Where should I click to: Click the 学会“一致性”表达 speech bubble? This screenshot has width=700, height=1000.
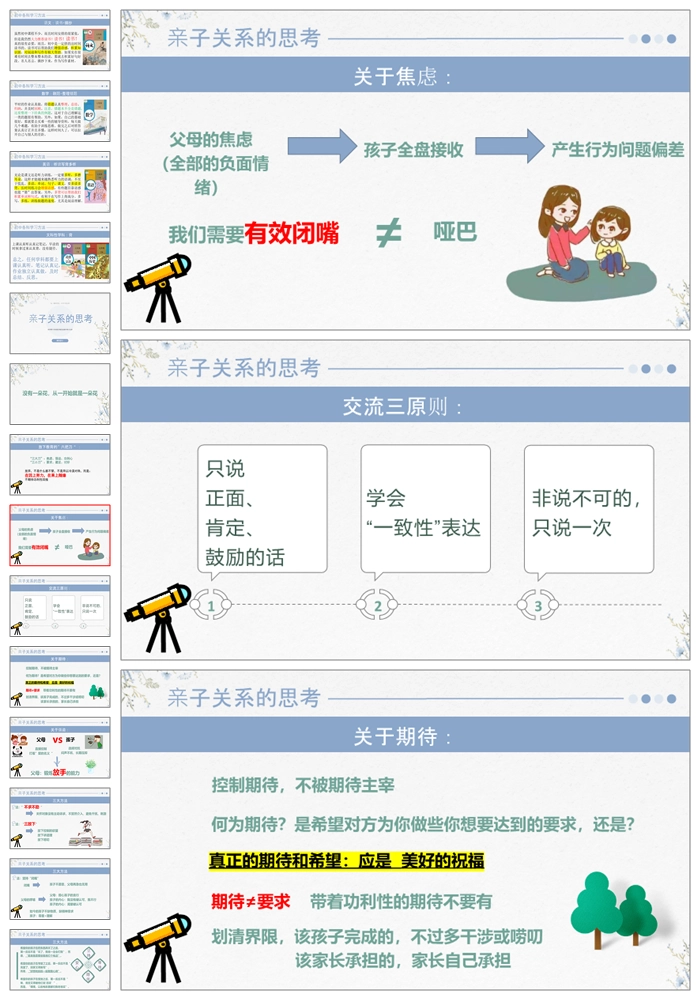[425, 510]
